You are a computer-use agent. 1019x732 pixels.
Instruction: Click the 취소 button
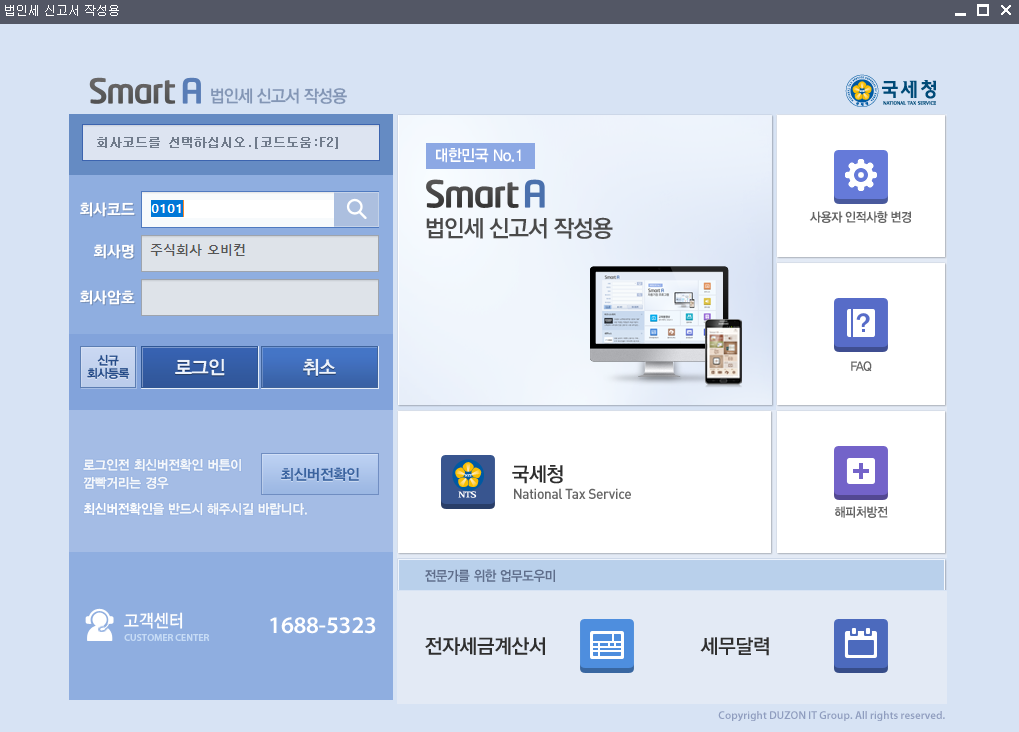(319, 367)
